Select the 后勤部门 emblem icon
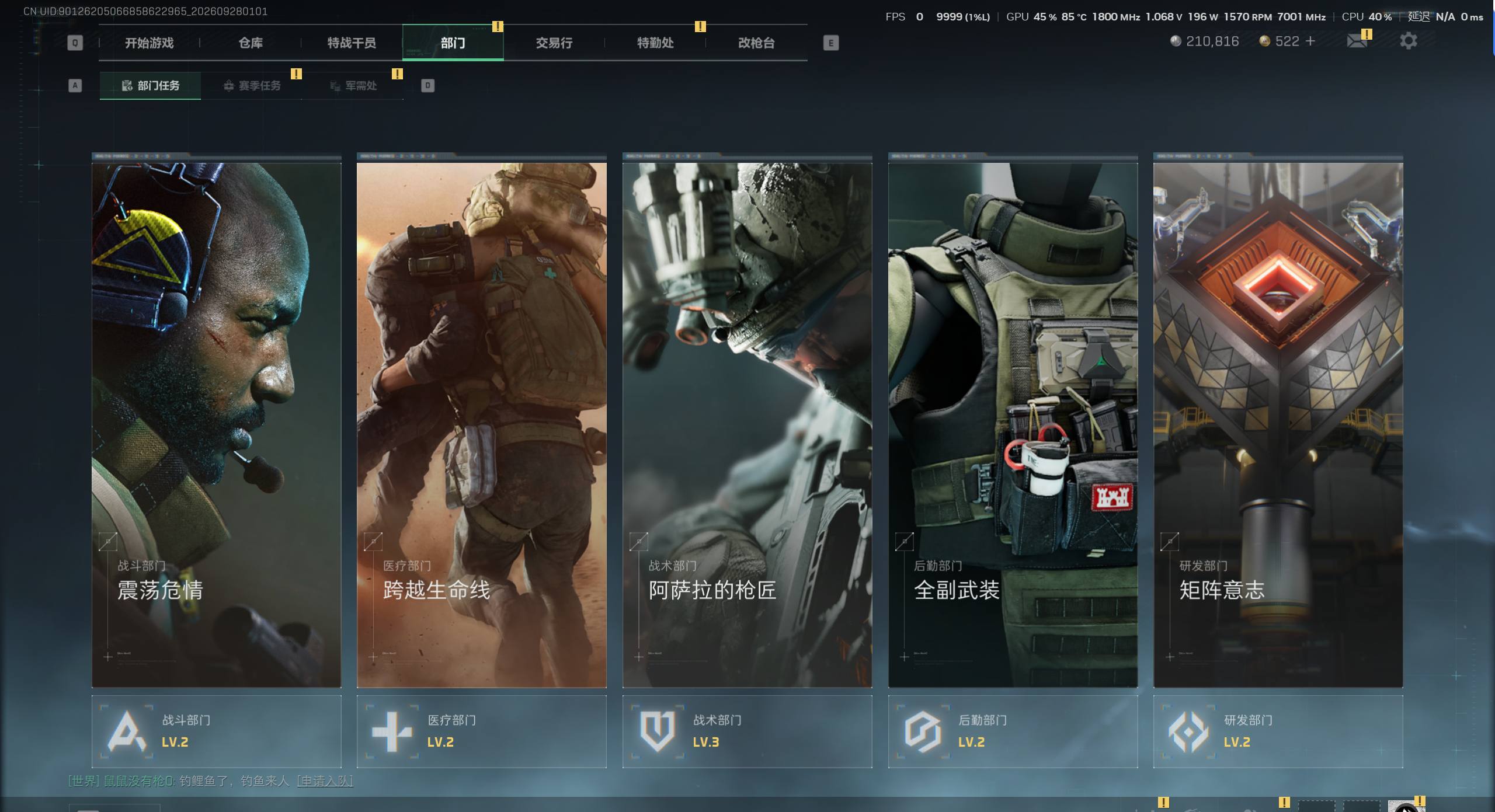1495x812 pixels. [923, 731]
